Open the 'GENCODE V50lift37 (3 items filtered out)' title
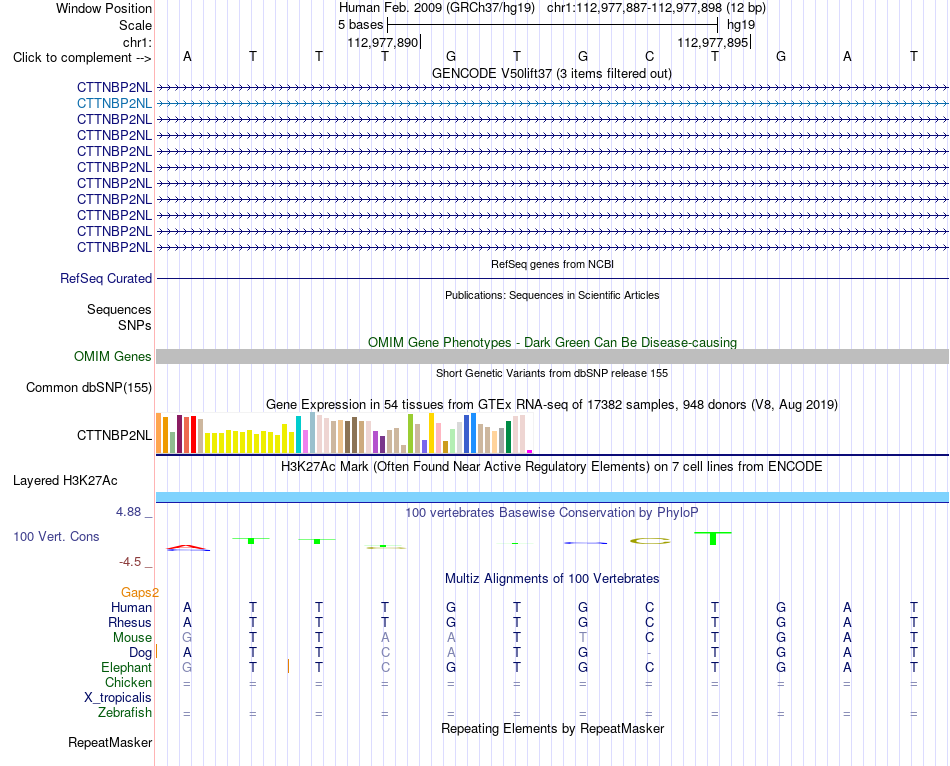This screenshot has width=950, height=766. [551, 73]
